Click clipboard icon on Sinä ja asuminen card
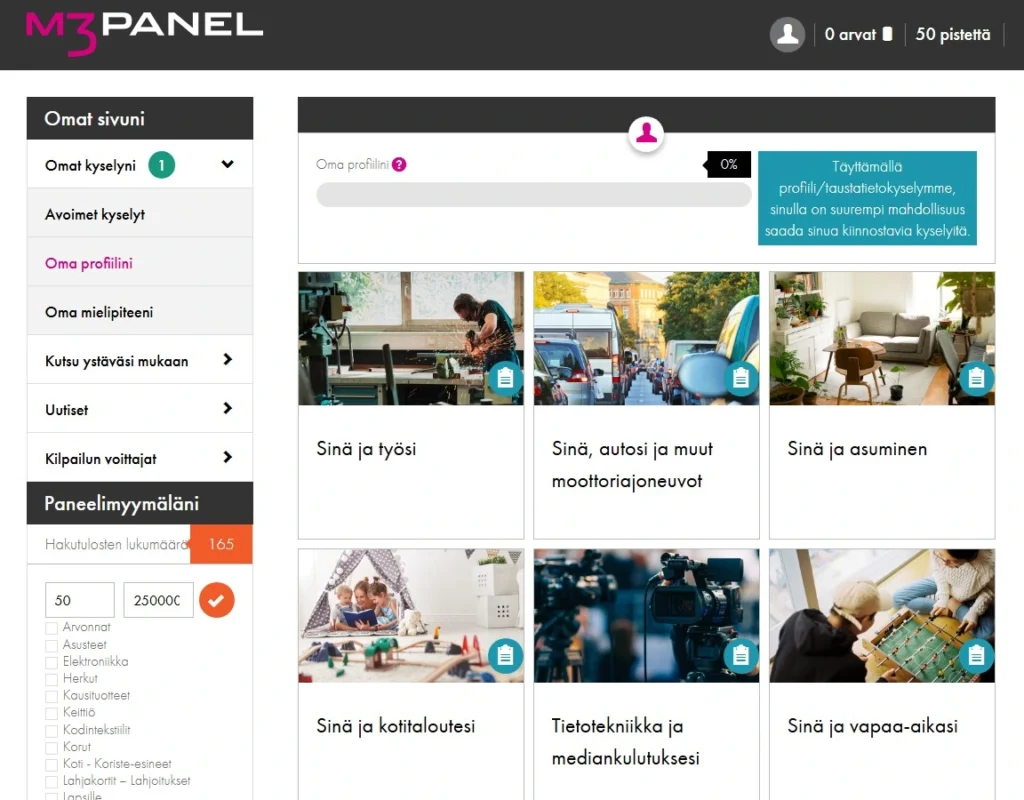This screenshot has height=800, width=1024. click(976, 378)
